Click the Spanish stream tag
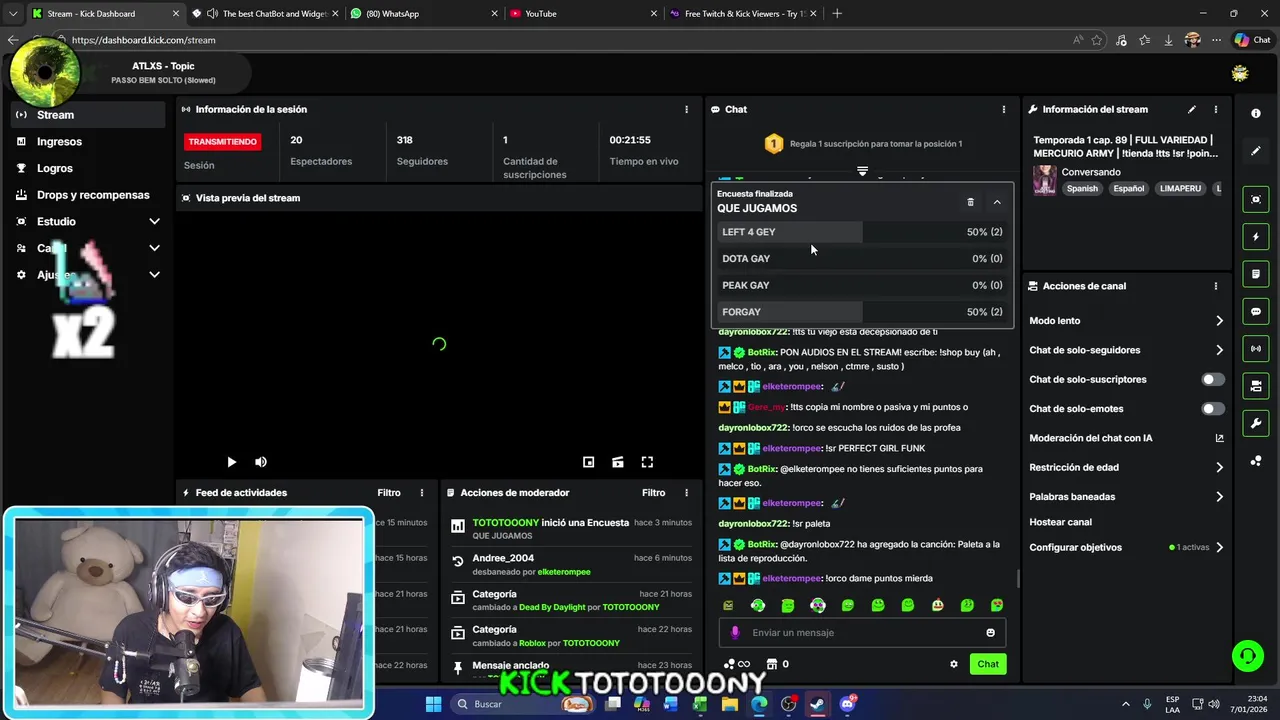Screen dimensions: 1280x720 tap(1082, 188)
